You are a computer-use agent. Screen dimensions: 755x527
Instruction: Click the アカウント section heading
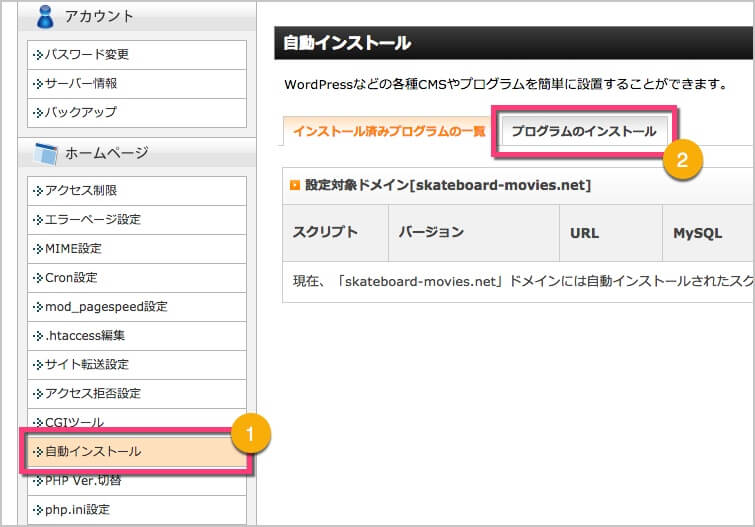(99, 16)
